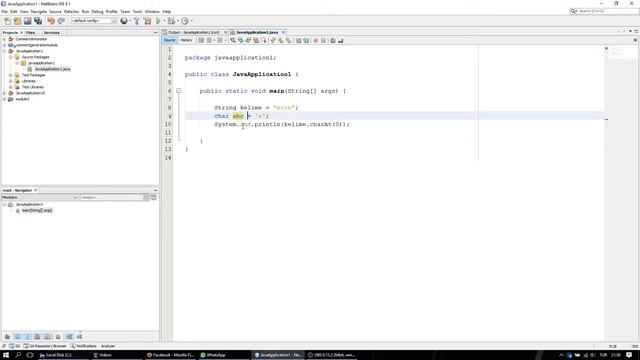Click the Profile Project clock icon
The width and height of the screenshot is (640, 360).
coord(185,21)
